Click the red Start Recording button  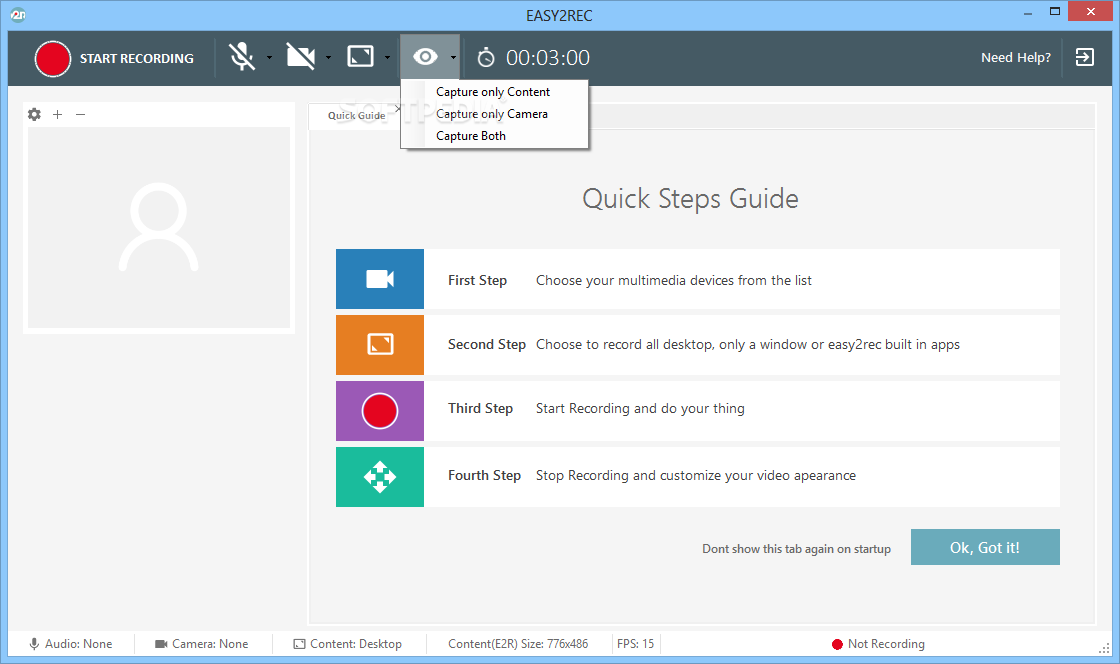coord(53,59)
